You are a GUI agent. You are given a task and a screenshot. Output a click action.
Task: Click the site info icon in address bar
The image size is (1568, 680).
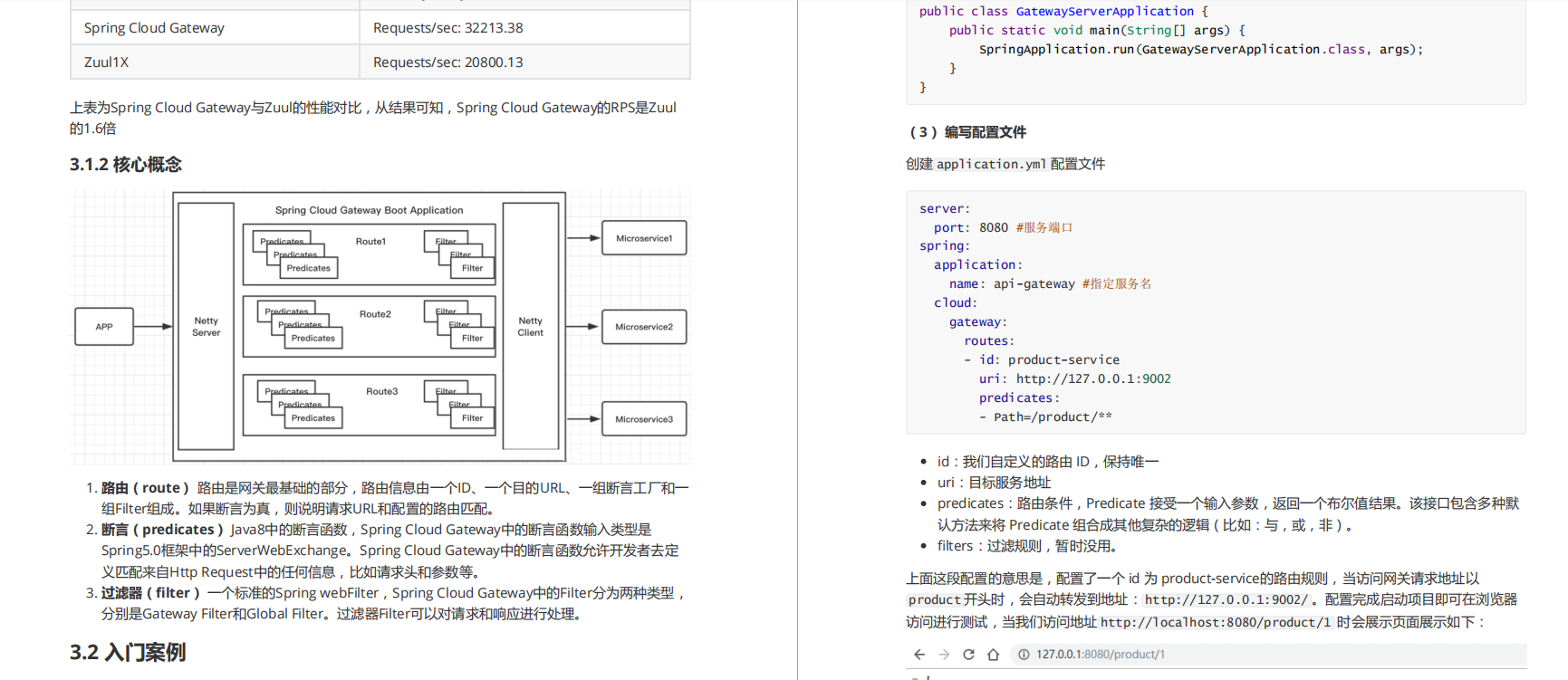1024,655
